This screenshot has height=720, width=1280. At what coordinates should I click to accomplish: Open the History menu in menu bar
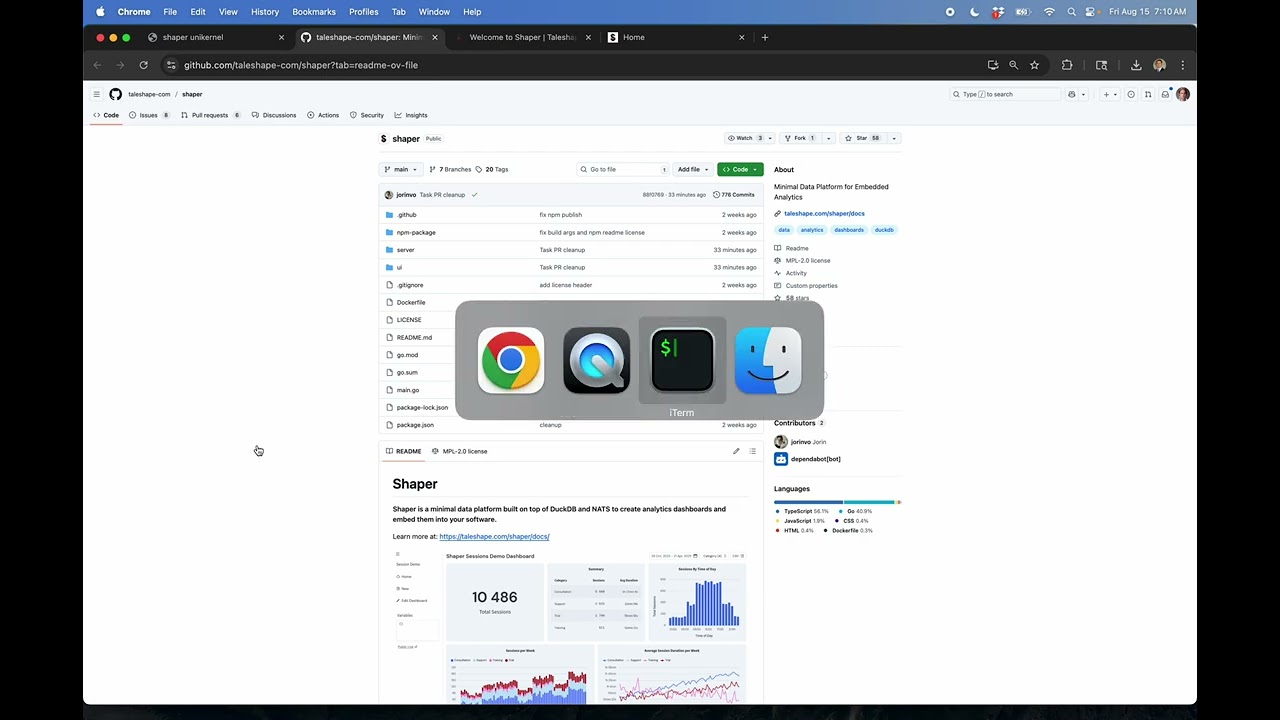[x=265, y=12]
